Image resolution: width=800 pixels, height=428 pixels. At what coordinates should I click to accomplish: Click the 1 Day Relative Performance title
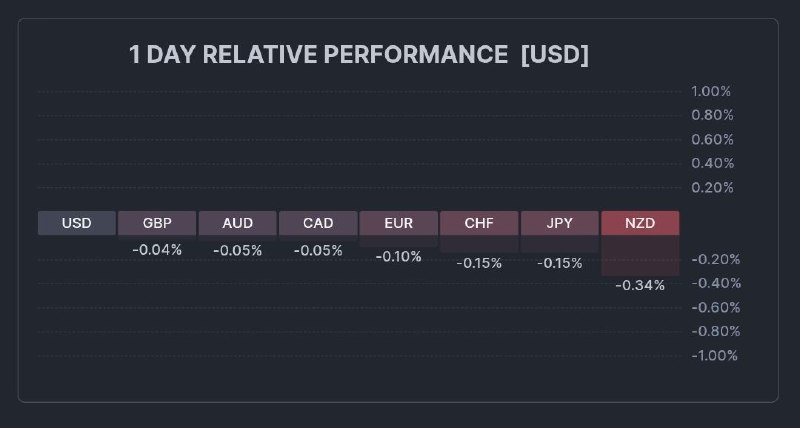tap(359, 55)
